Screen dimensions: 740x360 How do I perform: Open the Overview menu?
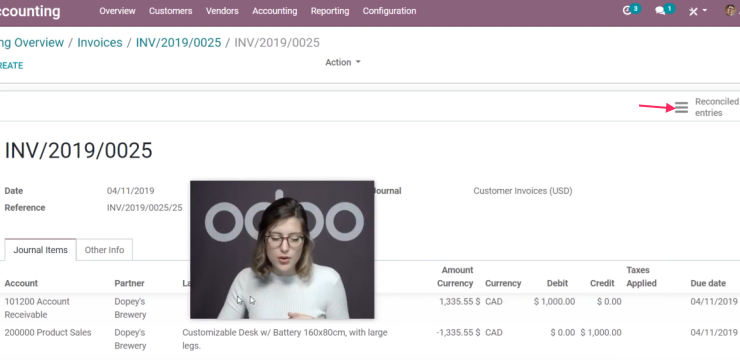[117, 11]
